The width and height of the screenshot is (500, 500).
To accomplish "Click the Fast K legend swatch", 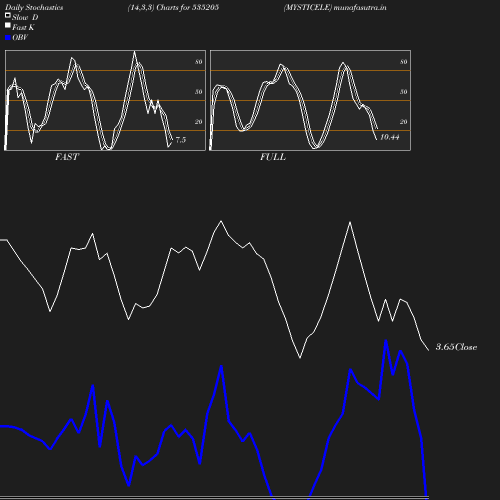I will tap(8, 25).
